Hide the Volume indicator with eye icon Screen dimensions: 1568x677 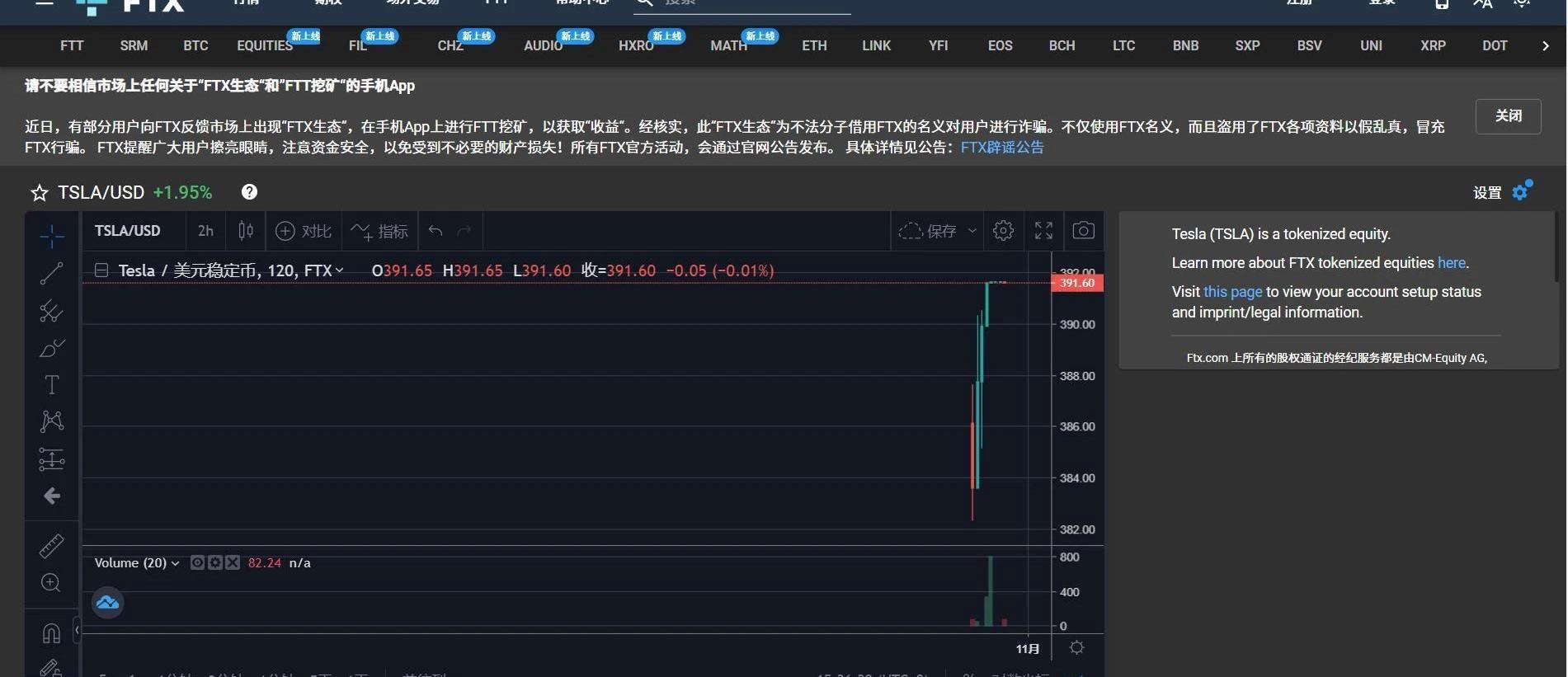click(x=197, y=562)
